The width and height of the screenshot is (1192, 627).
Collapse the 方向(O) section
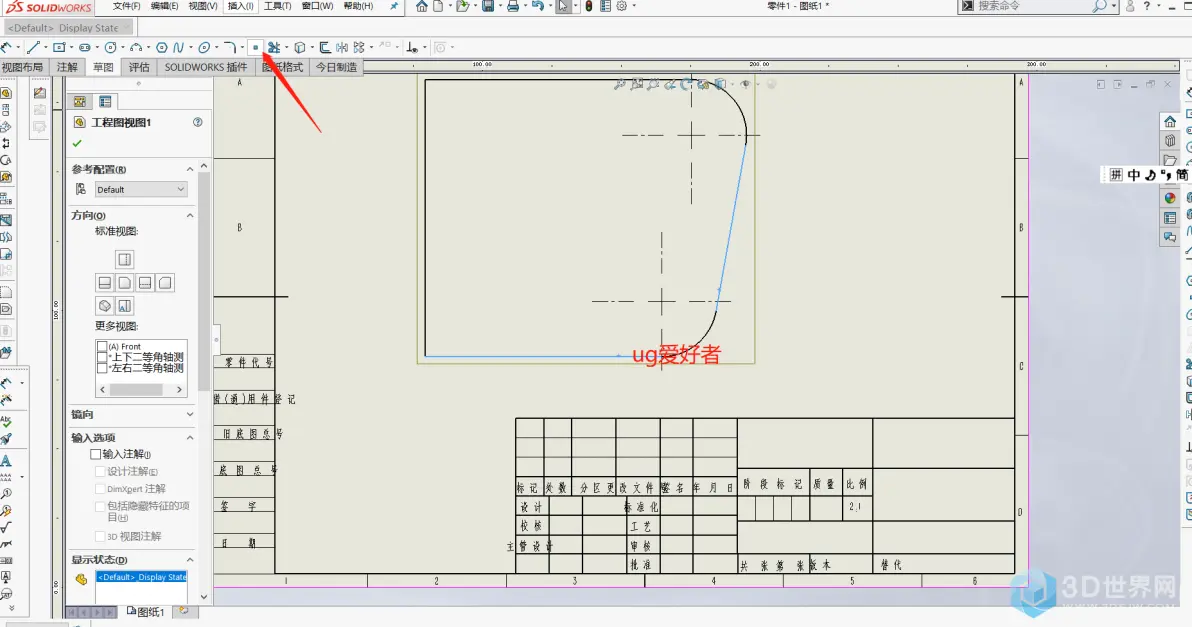point(190,215)
